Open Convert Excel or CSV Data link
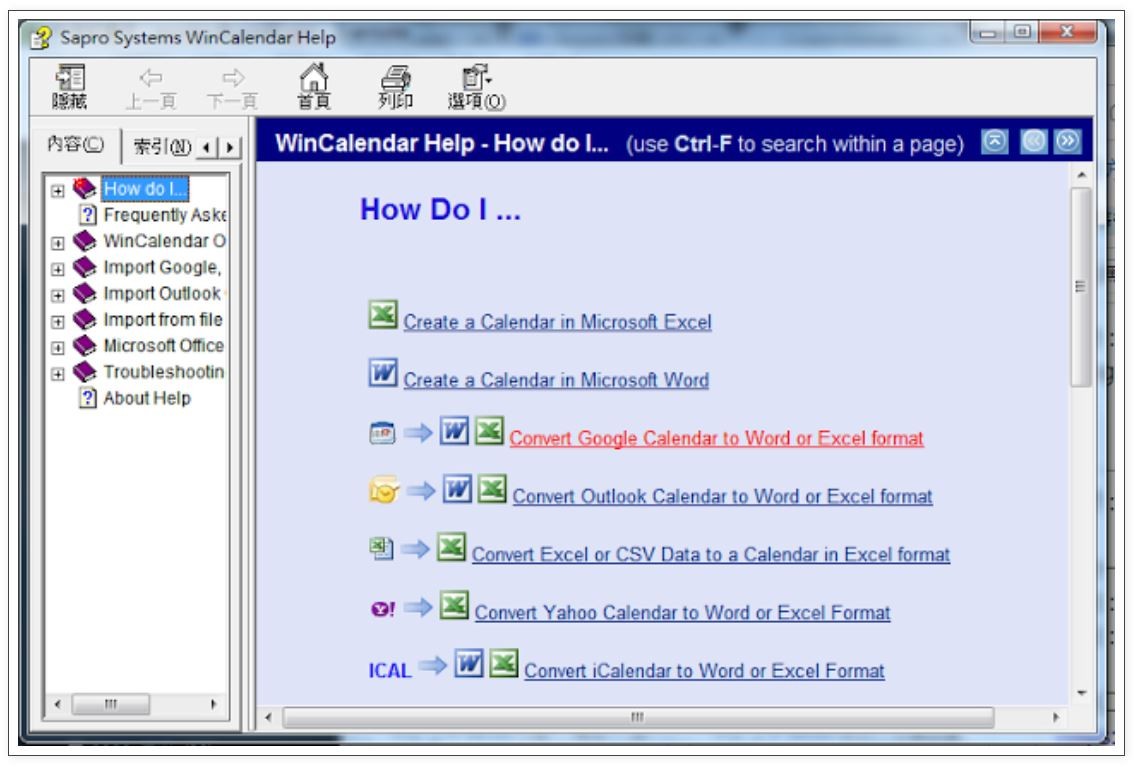This screenshot has height=767, width=1137. click(711, 554)
